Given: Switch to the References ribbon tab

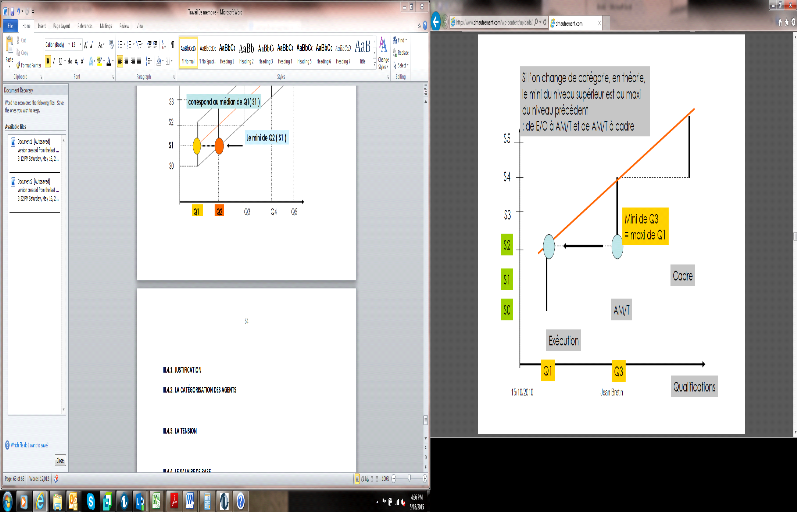Looking at the screenshot, I should (x=85, y=25).
